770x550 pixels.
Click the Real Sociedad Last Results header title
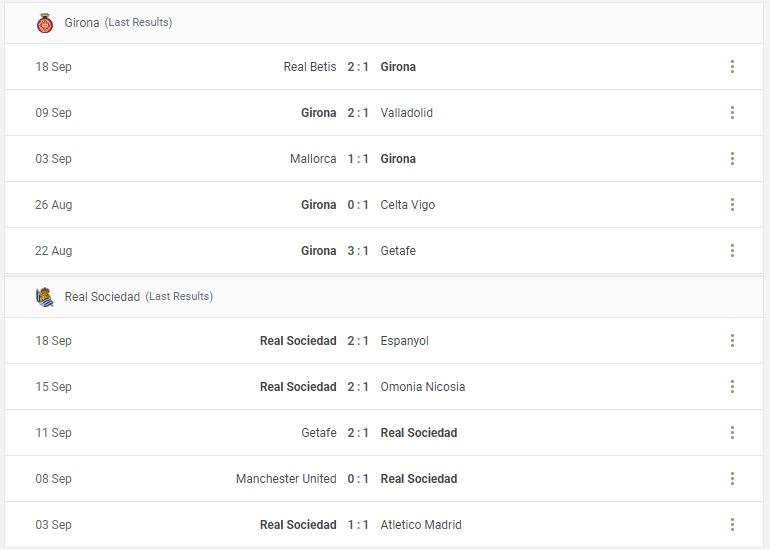pos(139,297)
